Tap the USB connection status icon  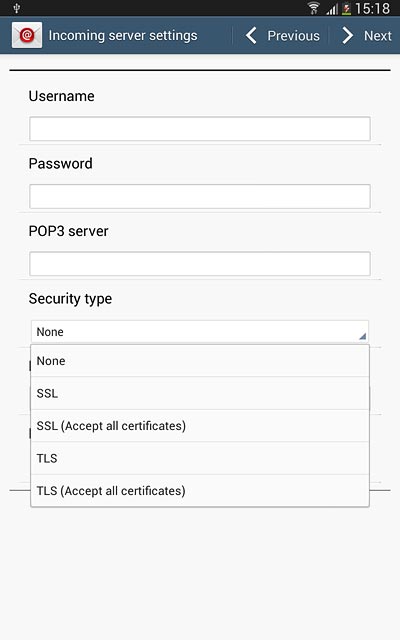tap(16, 8)
